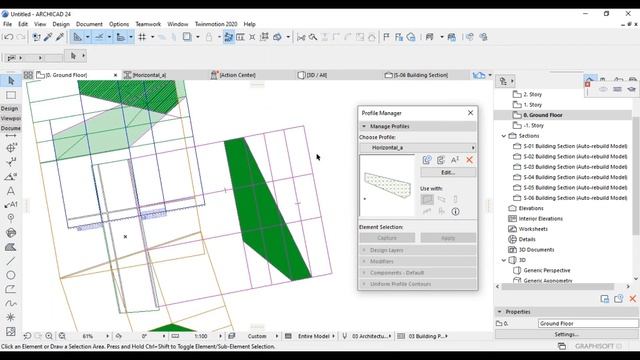Click the Capture button
The image size is (640, 360).
click(x=387, y=238)
